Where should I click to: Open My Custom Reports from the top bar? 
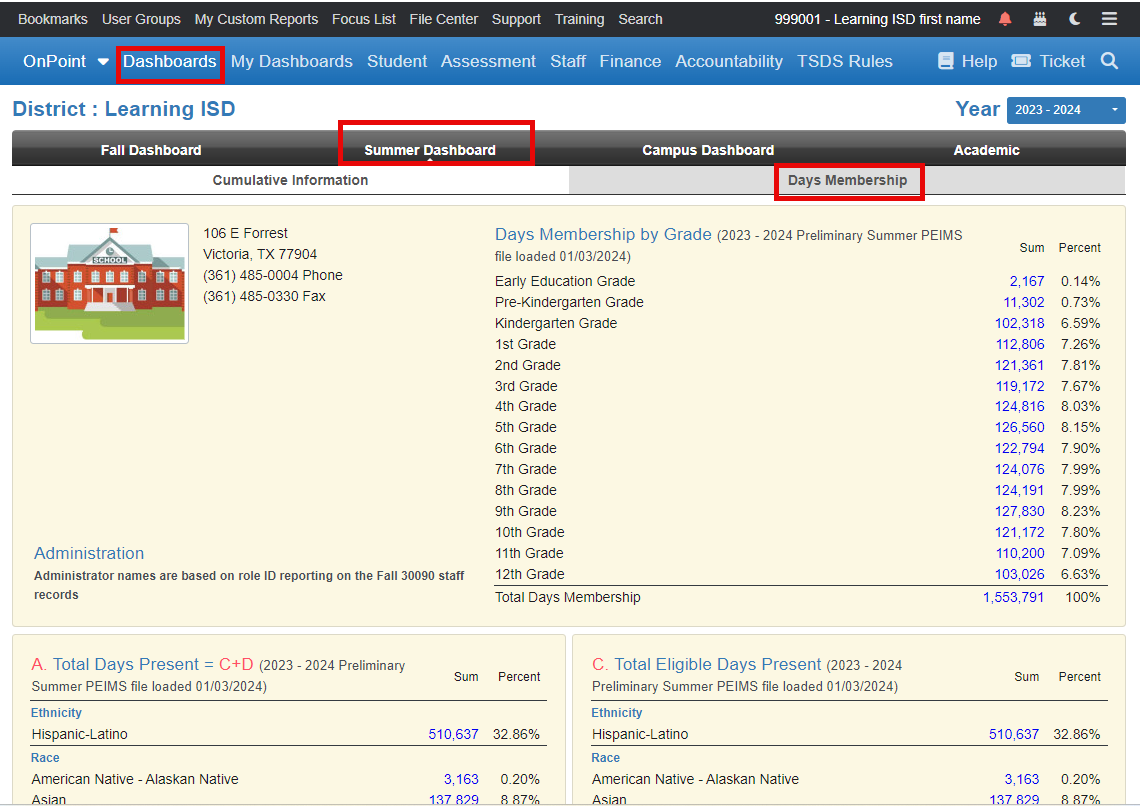click(x=256, y=18)
